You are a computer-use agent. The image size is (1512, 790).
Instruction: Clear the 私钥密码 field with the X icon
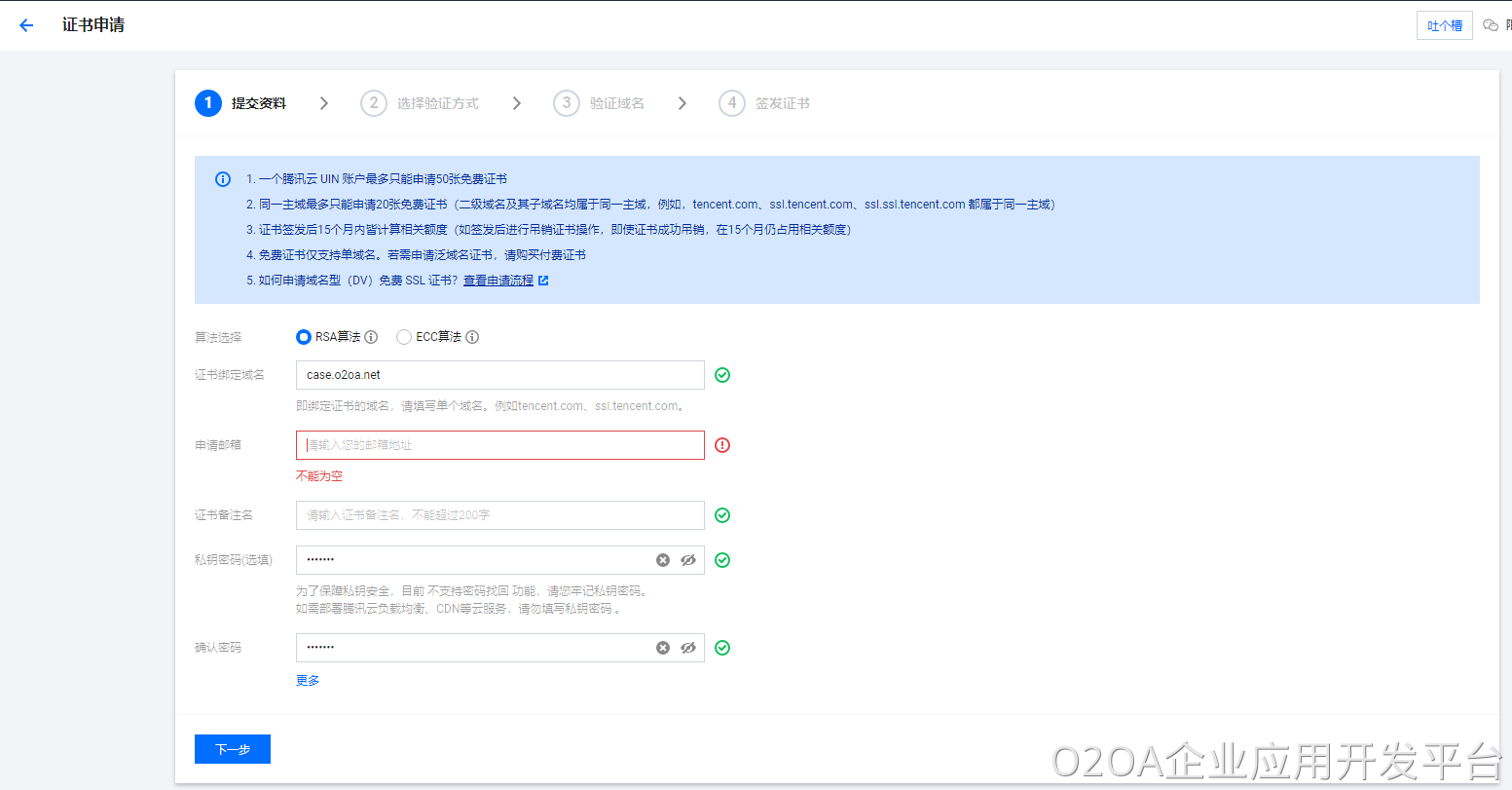coord(663,560)
